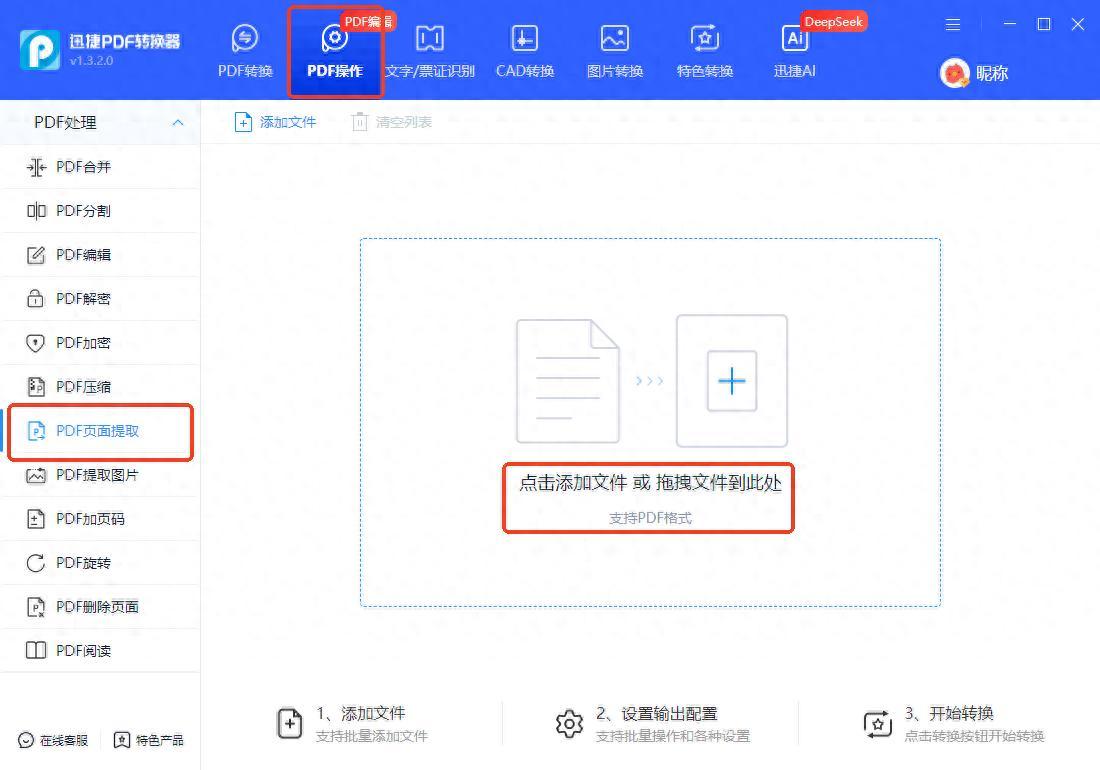Click the user avatar next to 昵称
Screen dimensions: 1100x770
point(955,73)
